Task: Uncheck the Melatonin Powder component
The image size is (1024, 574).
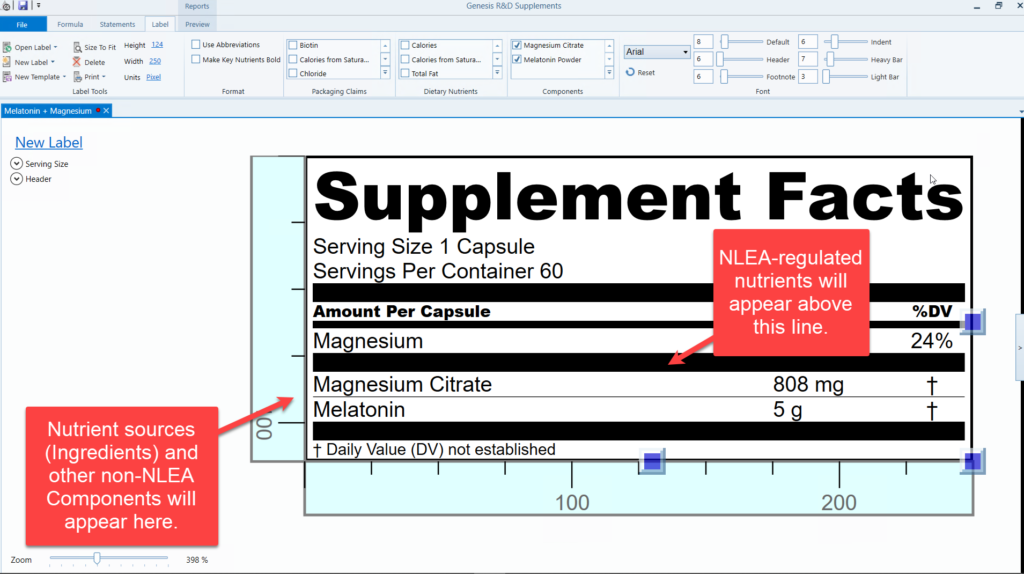Action: click(x=517, y=59)
